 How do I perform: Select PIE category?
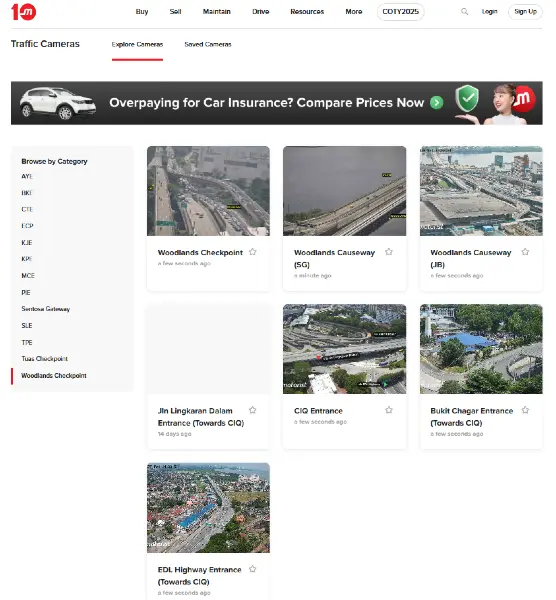point(26,292)
